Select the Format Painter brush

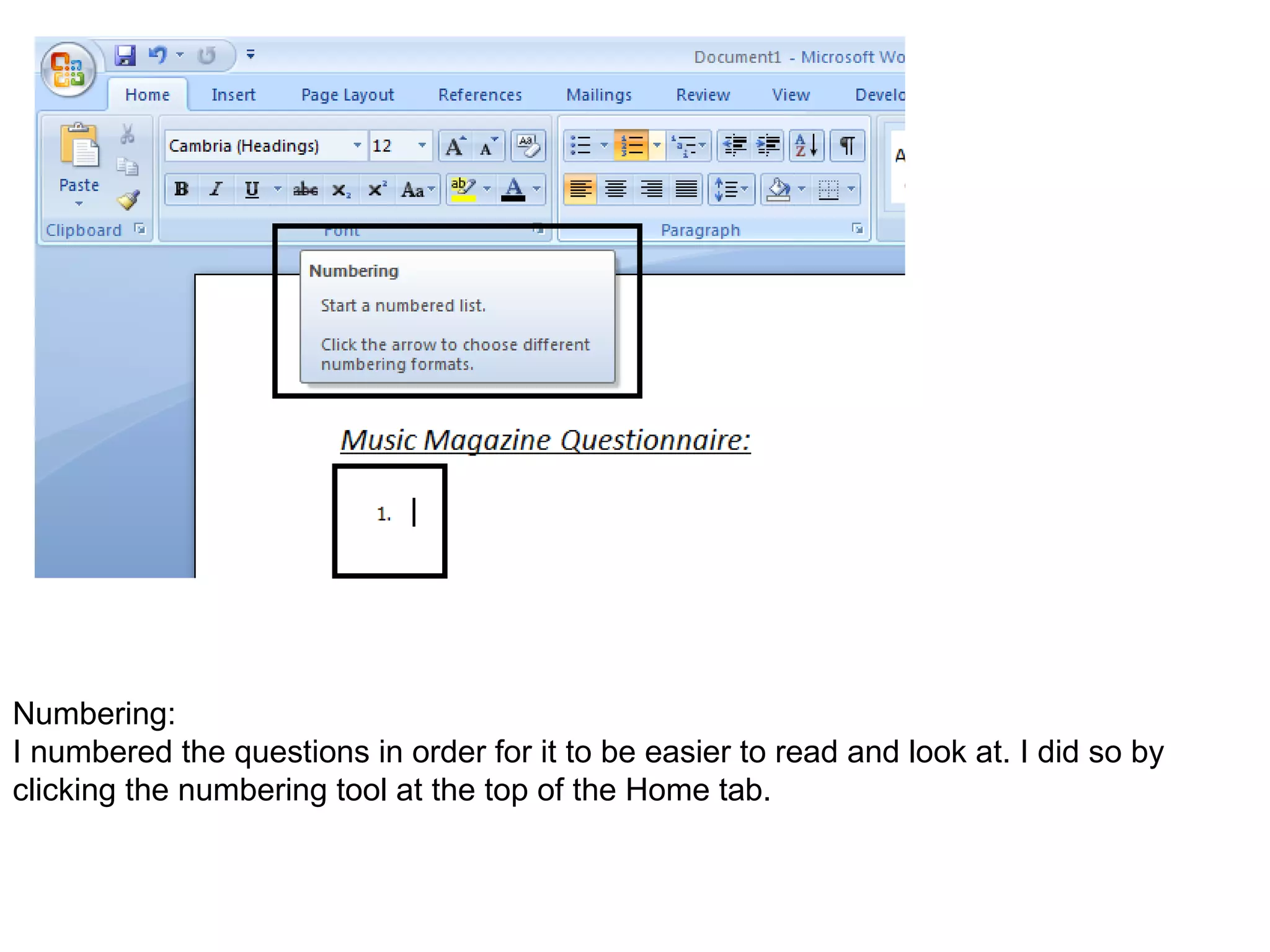tap(128, 199)
